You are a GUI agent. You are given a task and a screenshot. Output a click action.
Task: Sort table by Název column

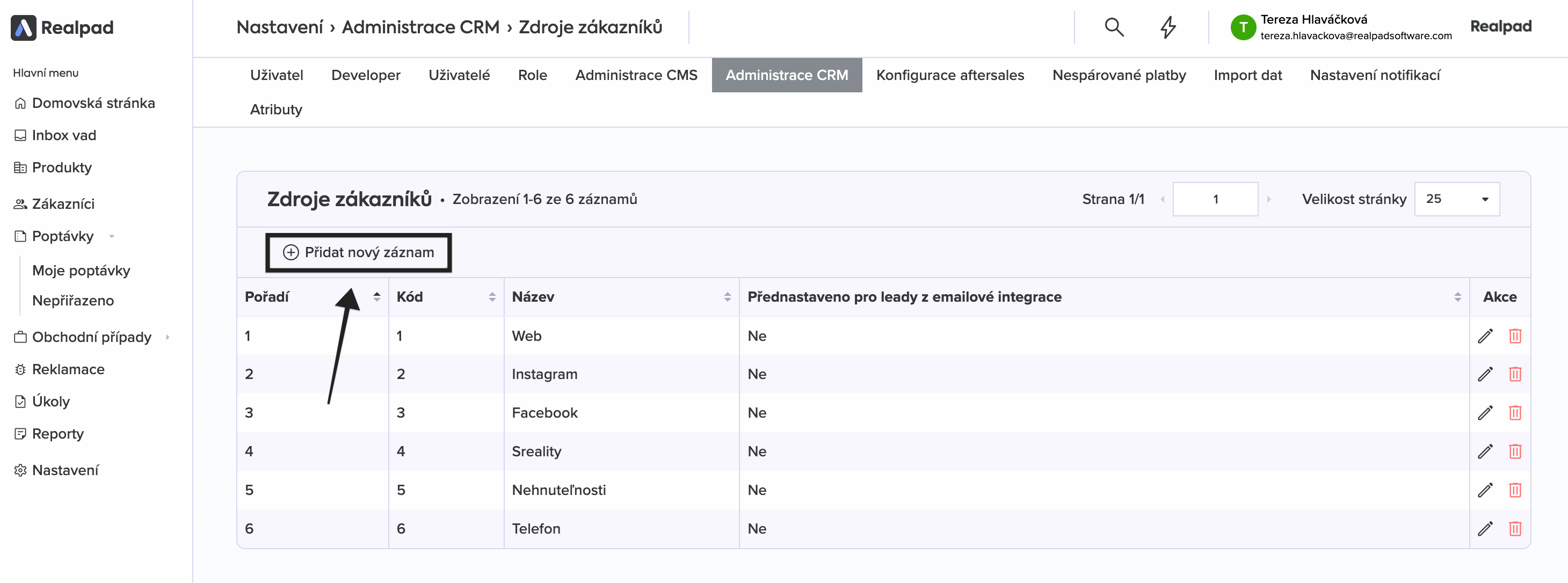(x=727, y=297)
